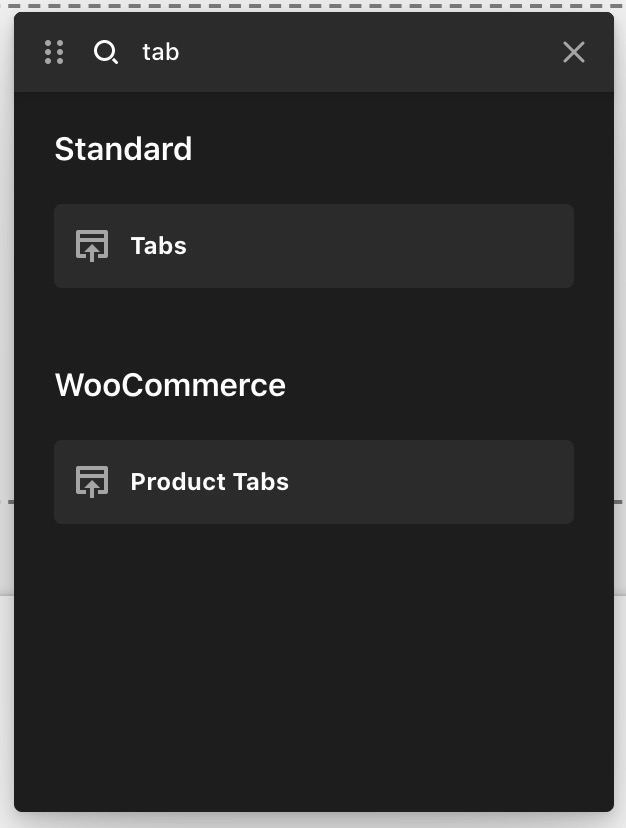
Task: Click the dashed canvas border above panel
Action: click(x=314, y=6)
